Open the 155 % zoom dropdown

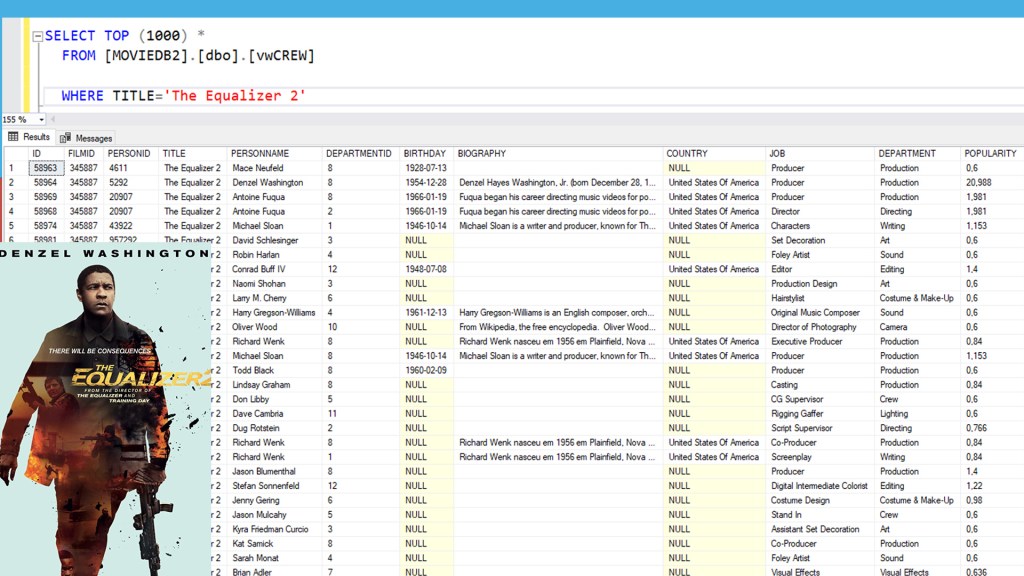(x=41, y=120)
